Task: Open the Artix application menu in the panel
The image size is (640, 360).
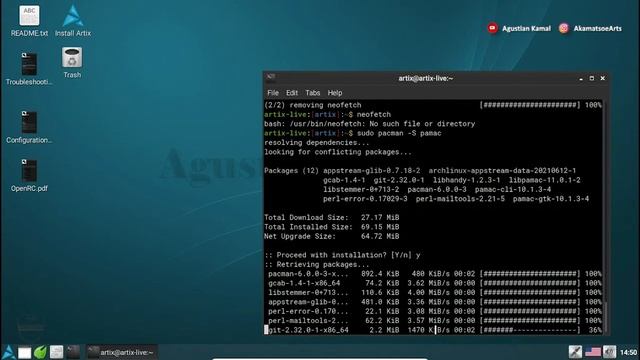Action: point(8,352)
